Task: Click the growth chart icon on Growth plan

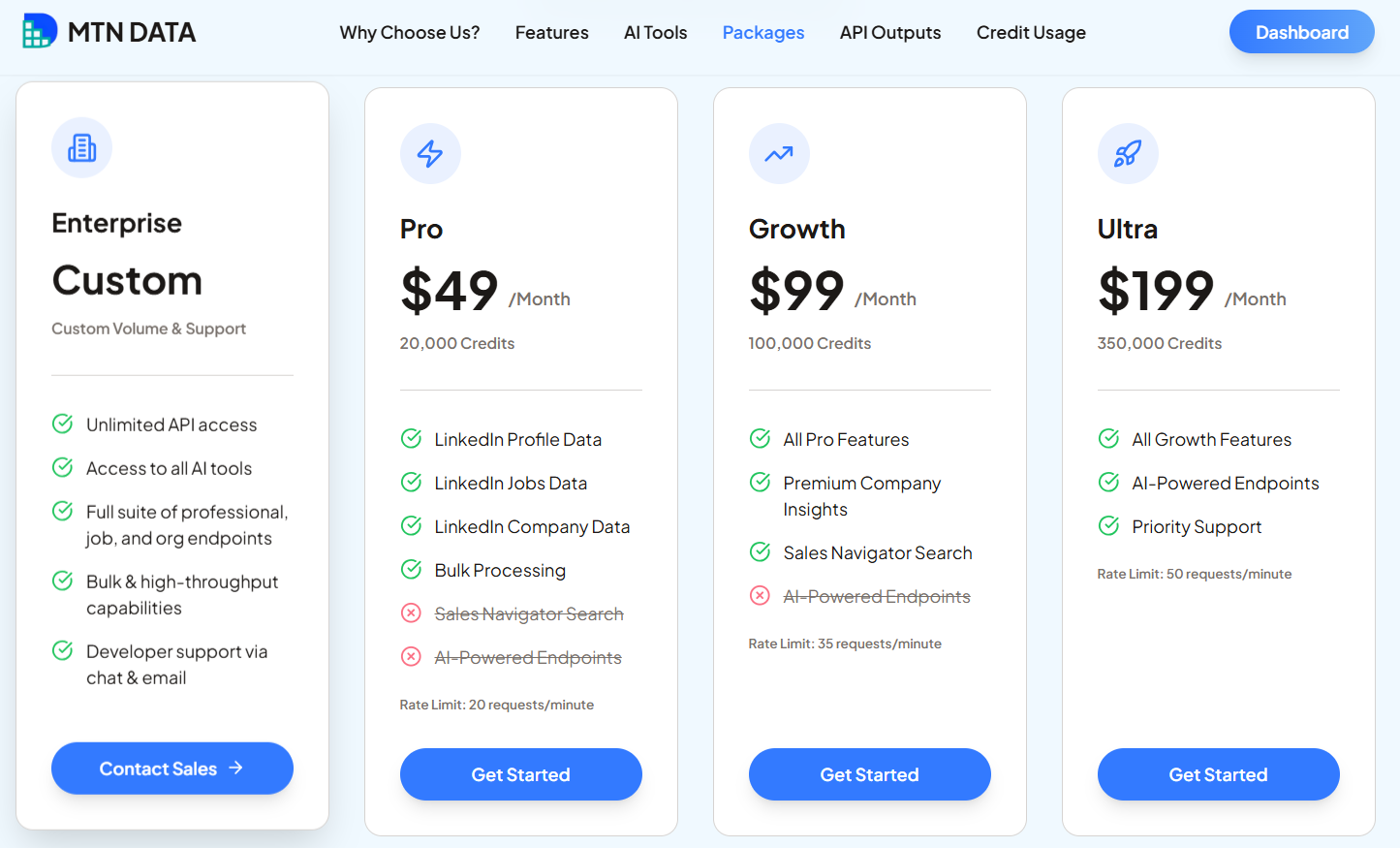Action: pyautogui.click(x=779, y=153)
